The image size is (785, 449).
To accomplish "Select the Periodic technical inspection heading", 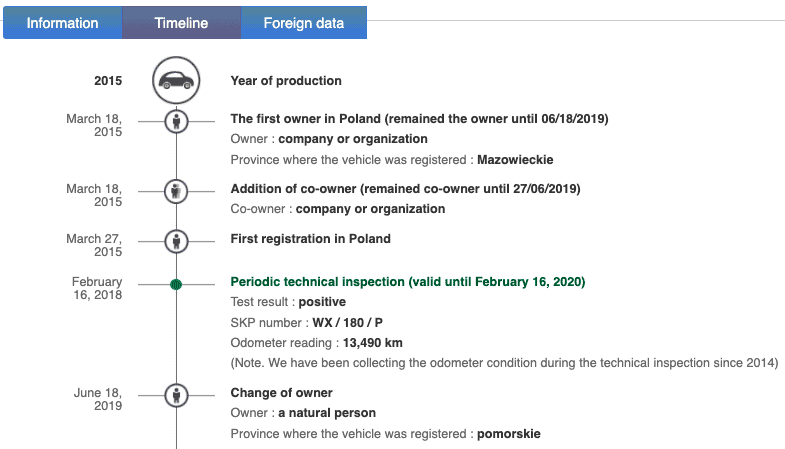I will coord(408,282).
